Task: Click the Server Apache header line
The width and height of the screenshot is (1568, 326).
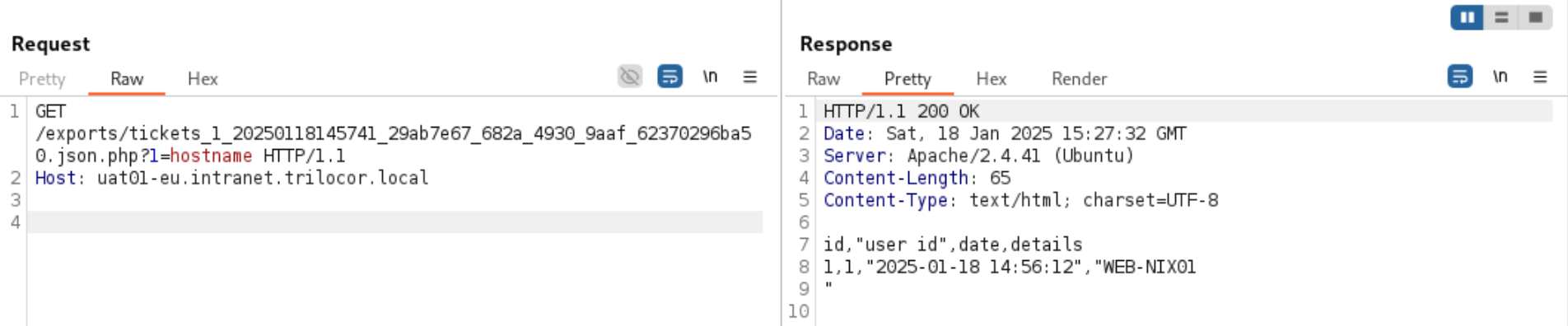Action: pyautogui.click(x=978, y=156)
